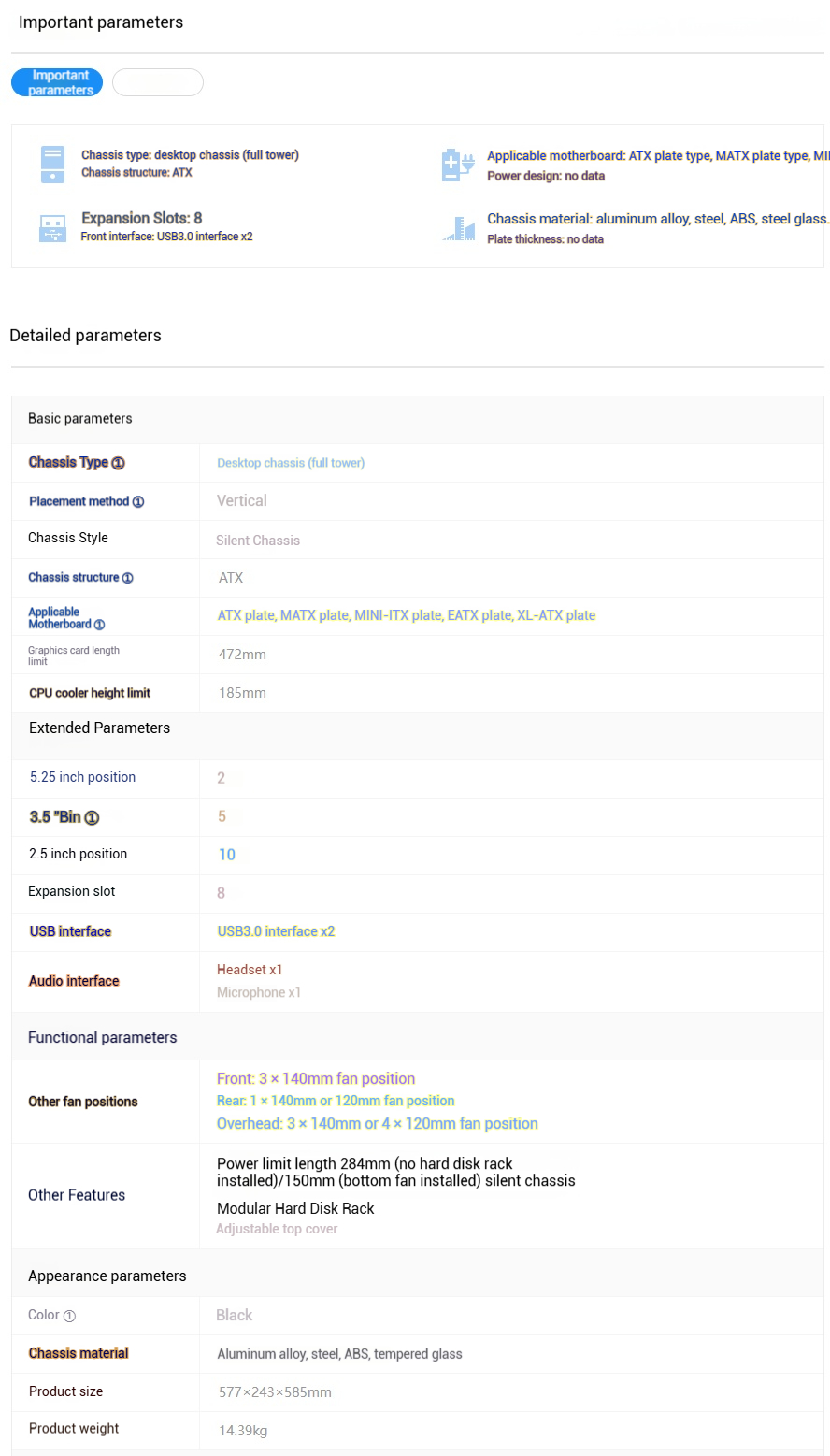Open the Chassis structure info icon

pyautogui.click(x=128, y=578)
